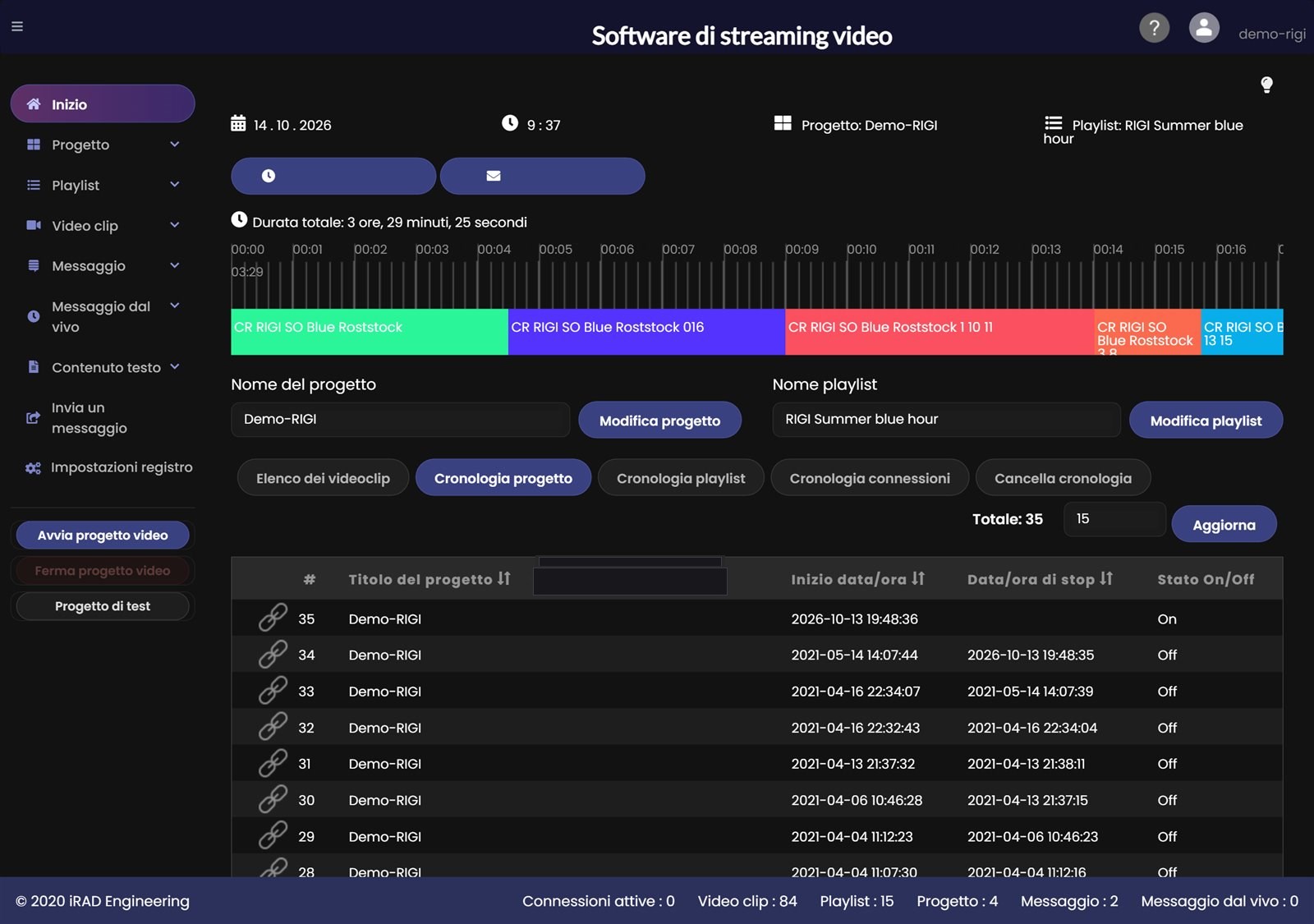The width and height of the screenshot is (1314, 924).
Task: Open the help question mark icon
Action: [x=1154, y=28]
